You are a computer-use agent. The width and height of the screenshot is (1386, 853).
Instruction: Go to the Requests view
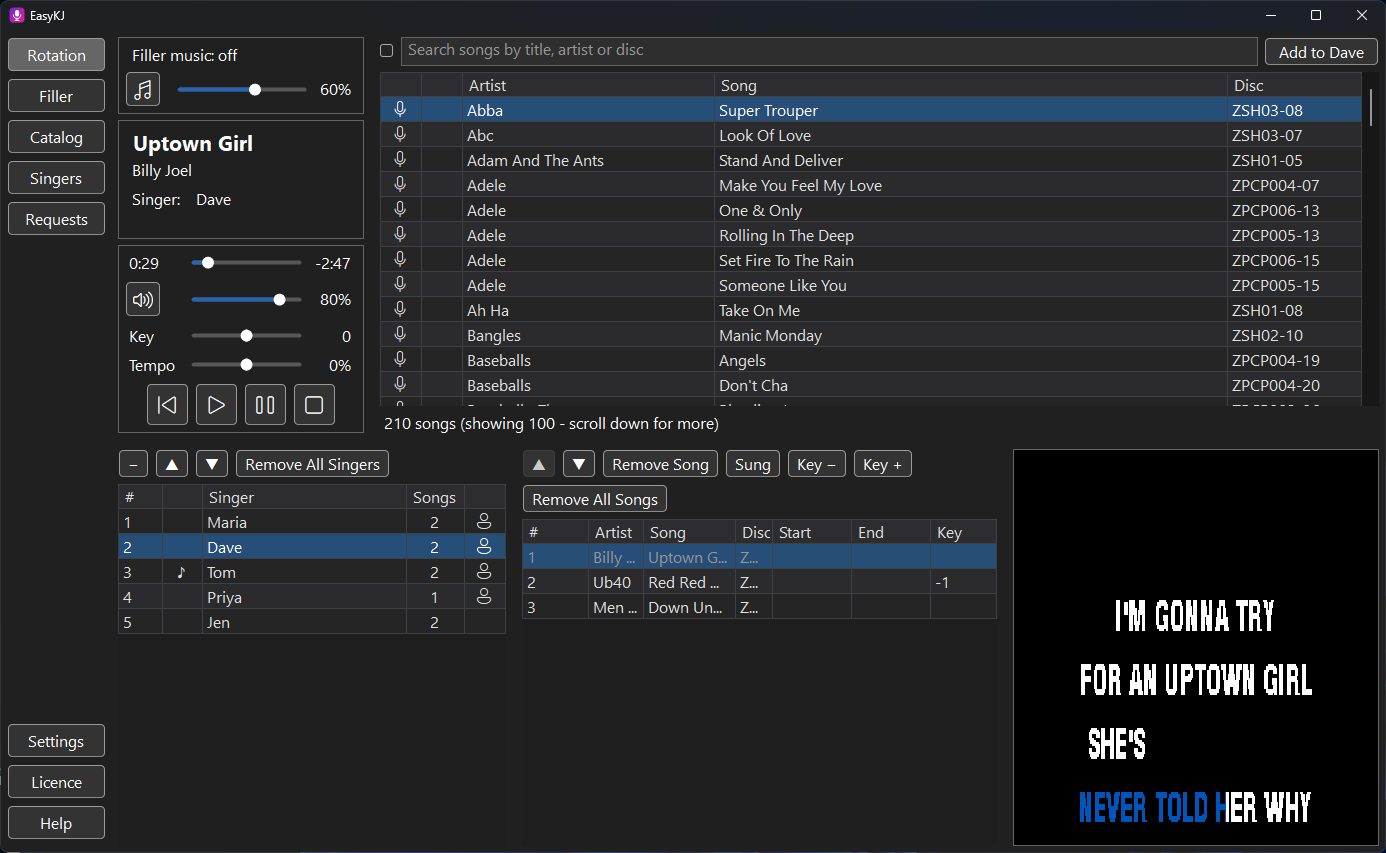56,219
